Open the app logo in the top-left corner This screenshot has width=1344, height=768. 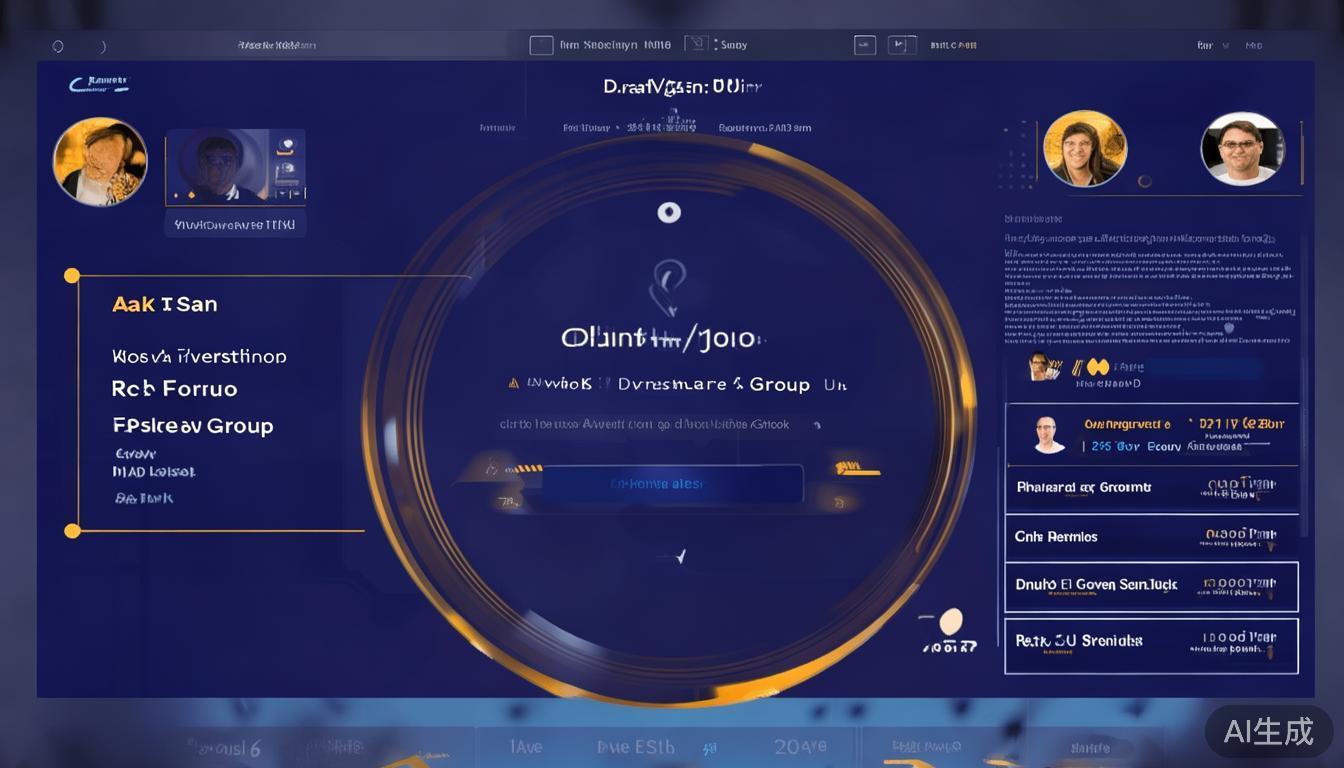point(100,85)
